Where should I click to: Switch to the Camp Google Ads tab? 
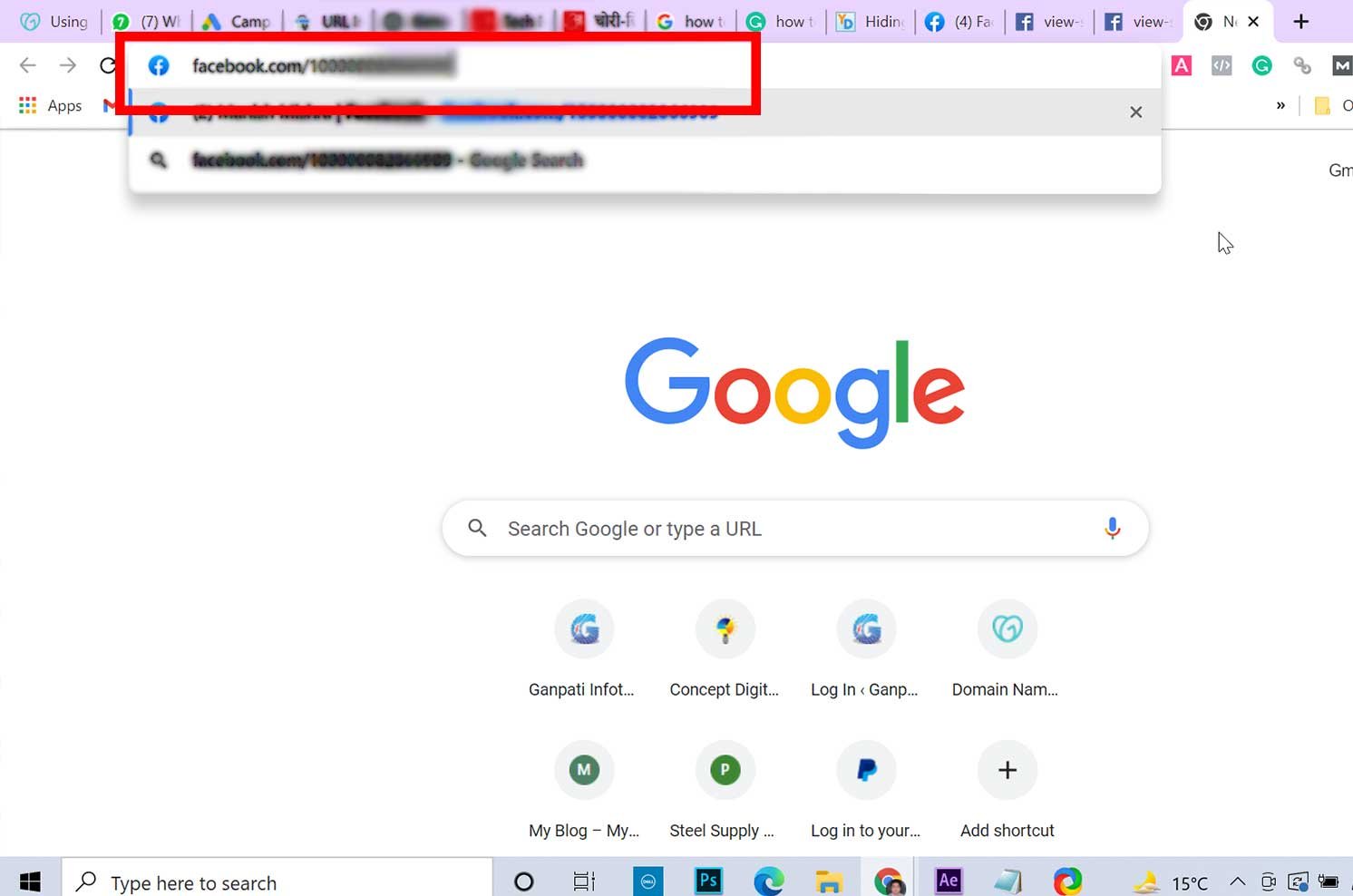[x=238, y=21]
